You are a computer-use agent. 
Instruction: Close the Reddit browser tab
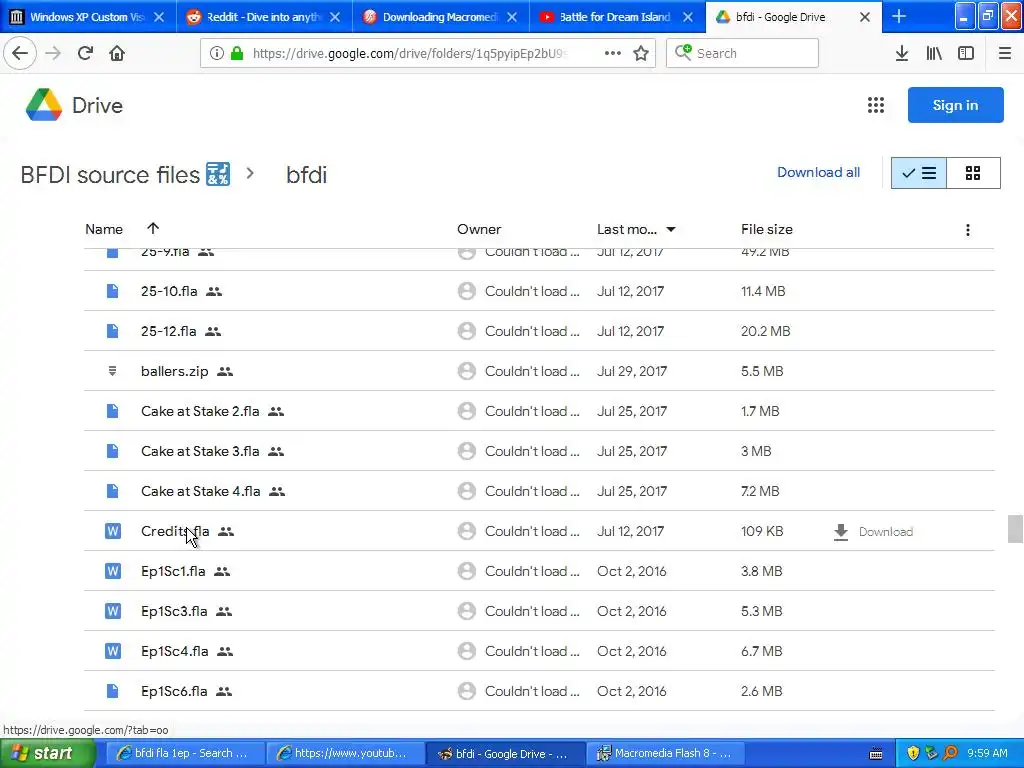[x=335, y=17]
